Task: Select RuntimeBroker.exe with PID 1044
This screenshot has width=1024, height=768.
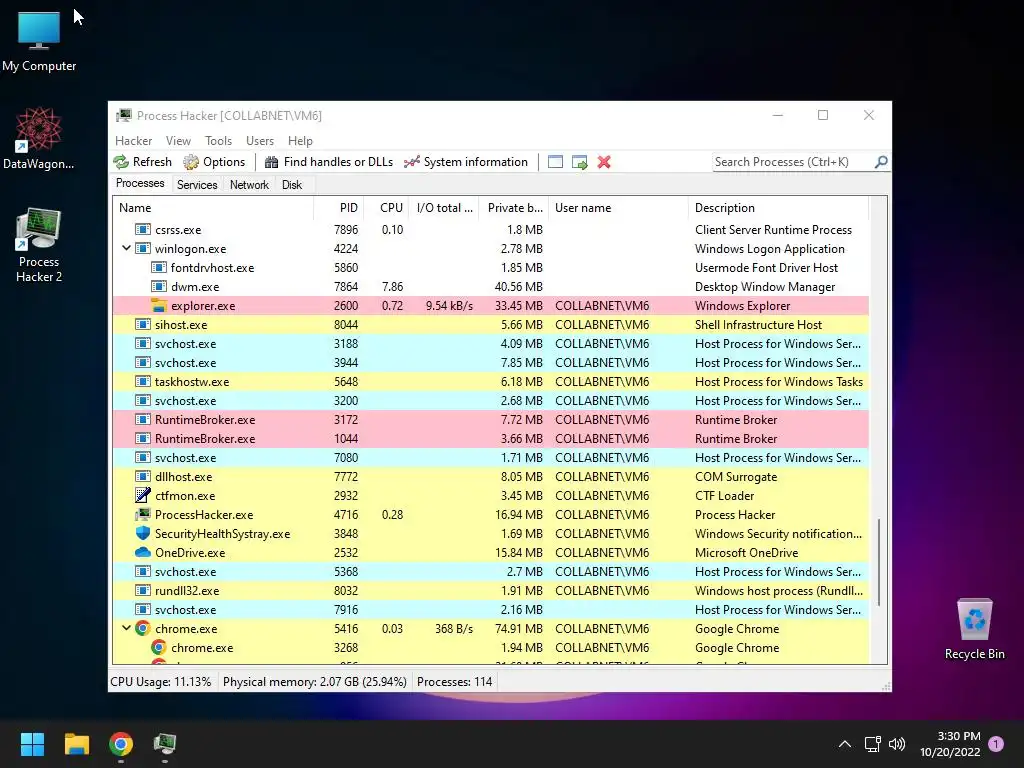Action: (x=490, y=438)
